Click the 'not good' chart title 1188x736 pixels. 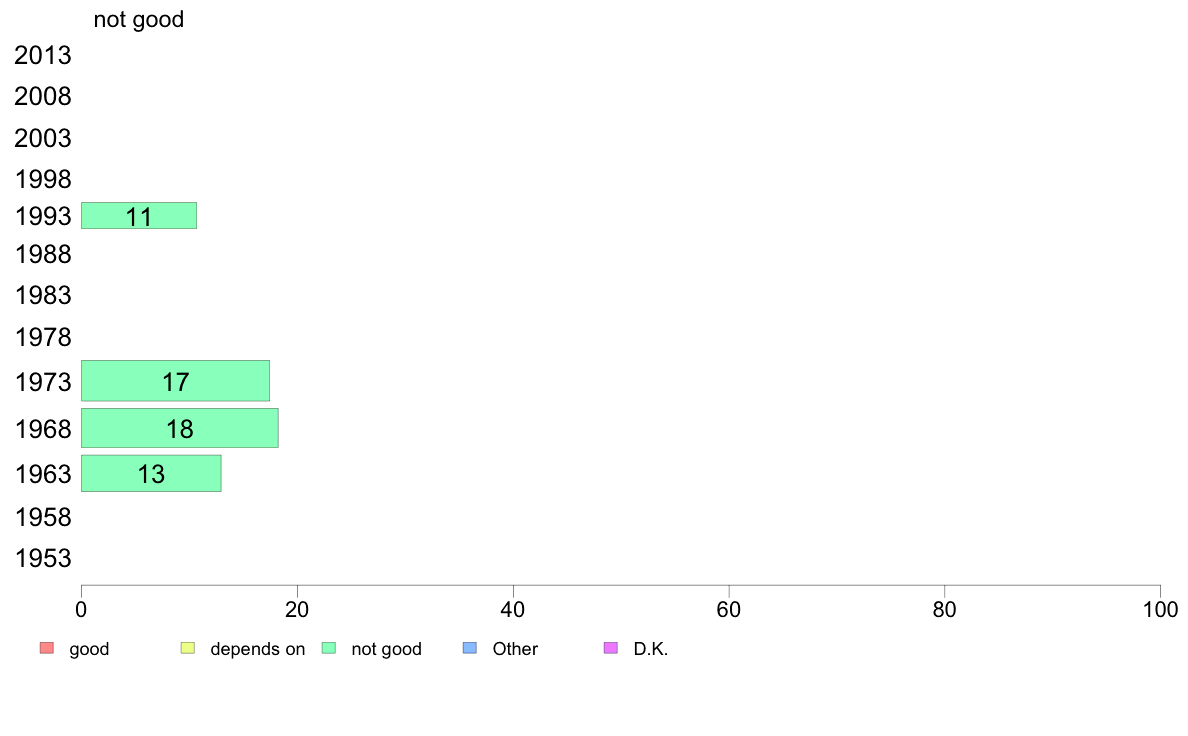coord(139,19)
